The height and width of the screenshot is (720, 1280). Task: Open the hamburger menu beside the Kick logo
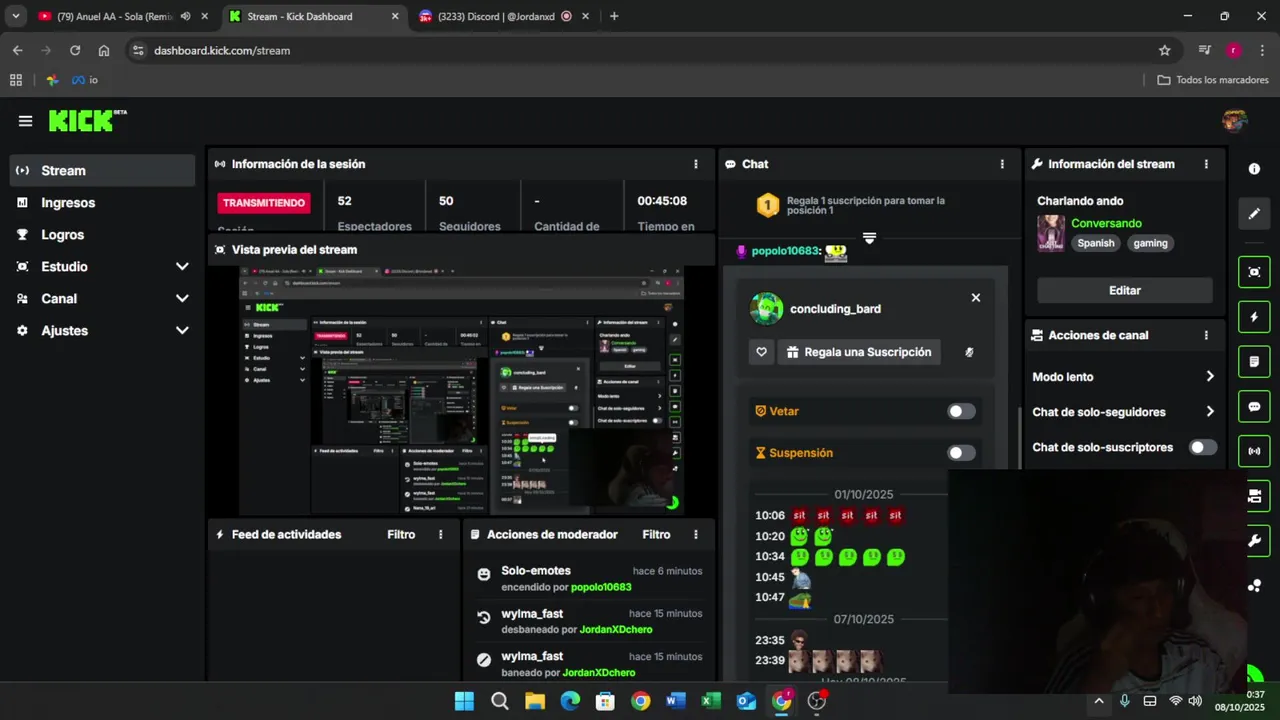[25, 121]
